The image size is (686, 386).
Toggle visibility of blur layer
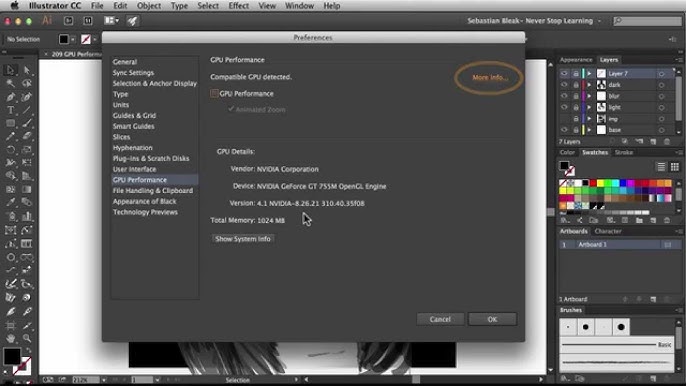(564, 96)
